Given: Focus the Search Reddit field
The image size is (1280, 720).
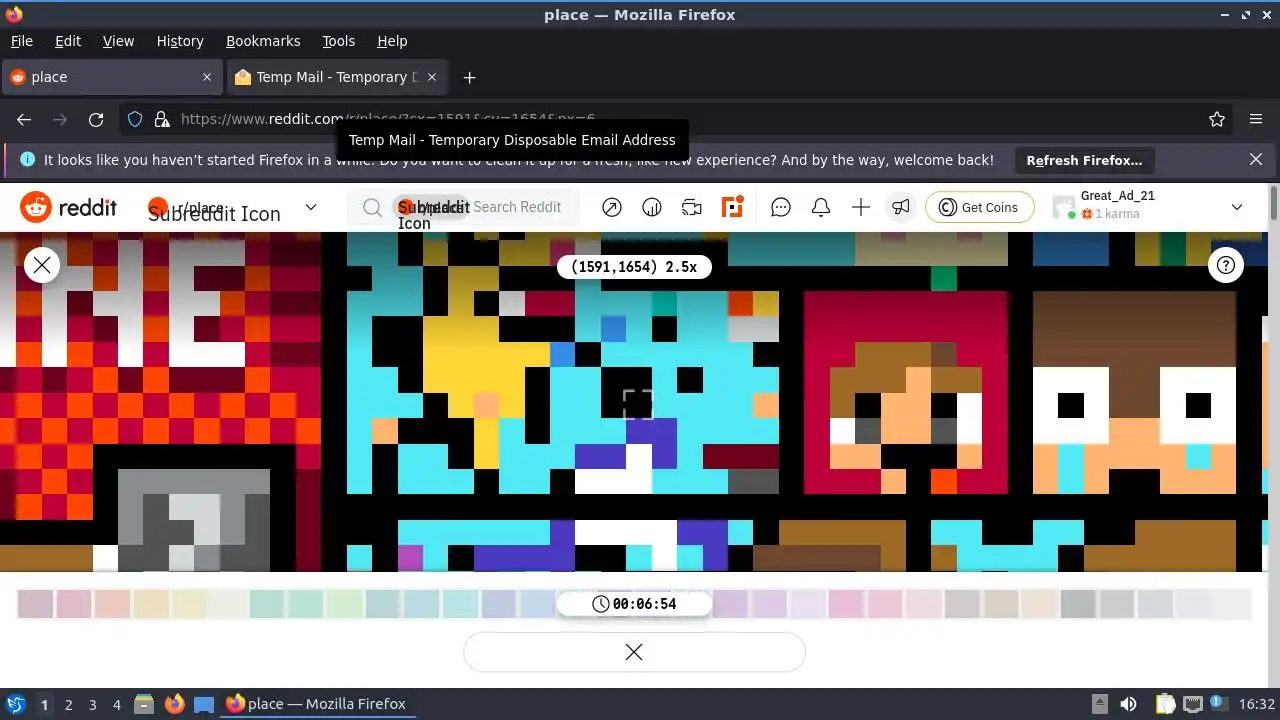Looking at the screenshot, I should click(x=463, y=207).
